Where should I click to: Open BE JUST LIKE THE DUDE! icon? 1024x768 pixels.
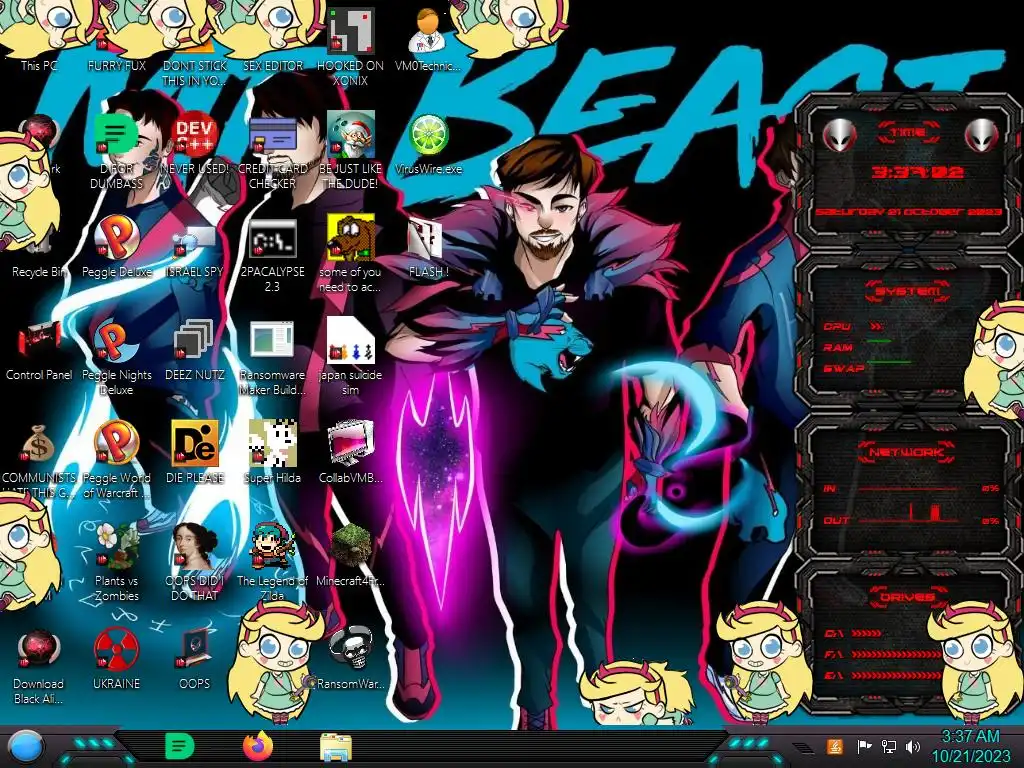[x=350, y=150]
